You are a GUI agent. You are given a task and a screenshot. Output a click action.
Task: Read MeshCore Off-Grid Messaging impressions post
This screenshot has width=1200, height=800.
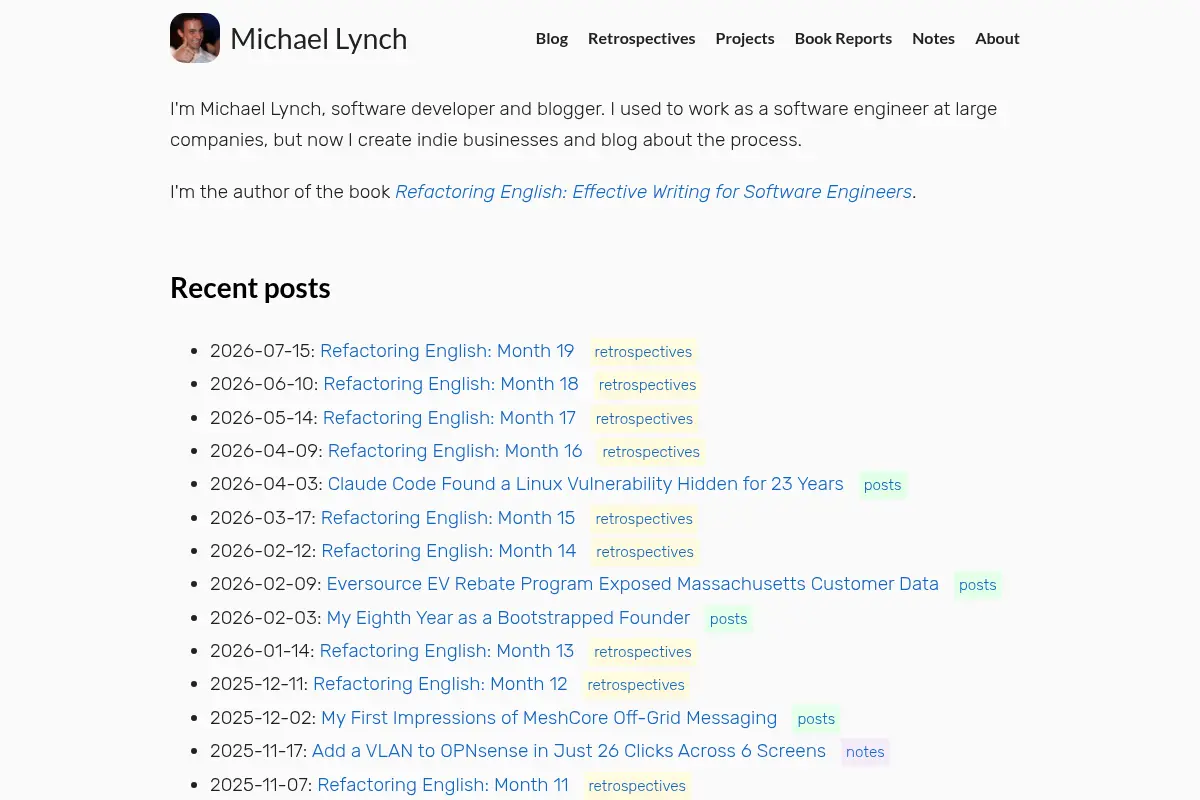pyautogui.click(x=549, y=718)
